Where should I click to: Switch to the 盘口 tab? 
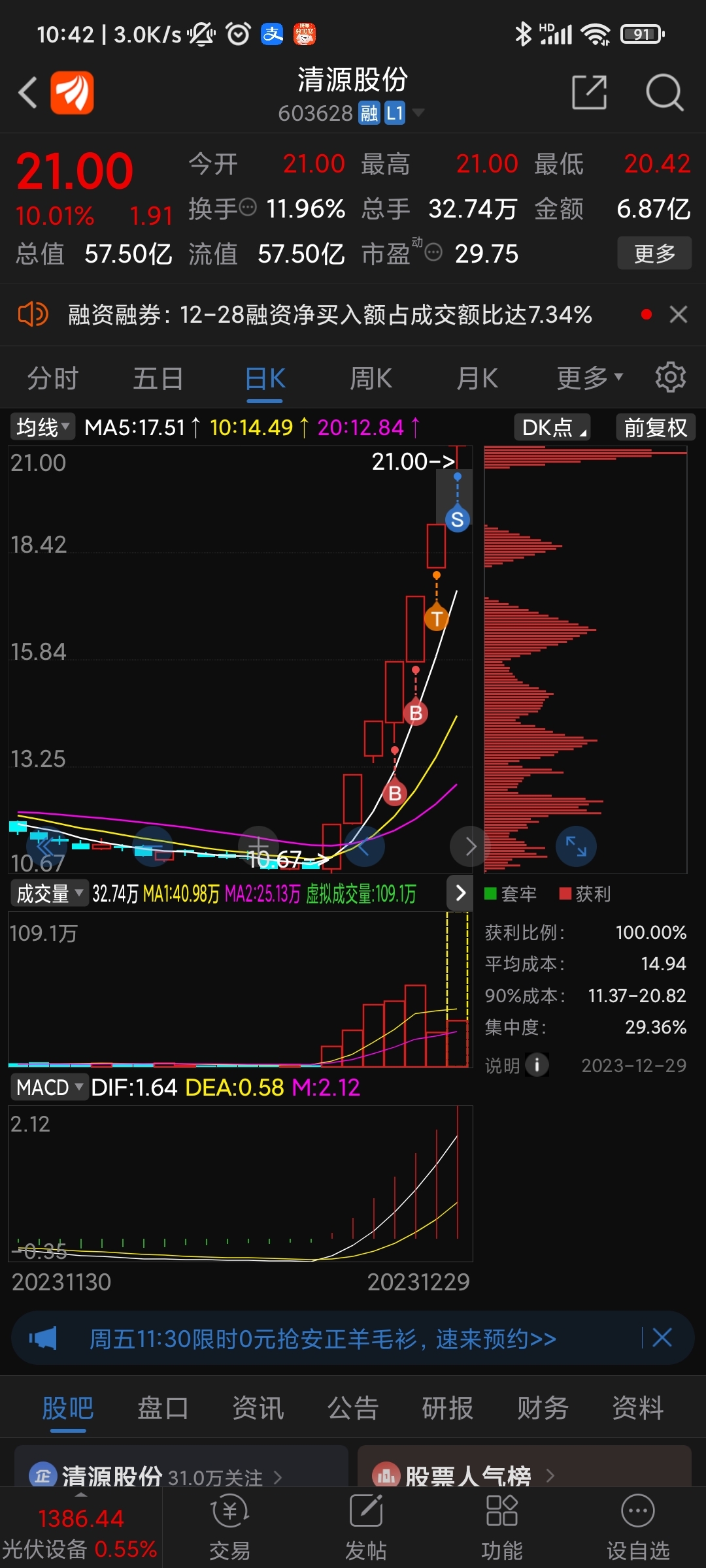(163, 1408)
